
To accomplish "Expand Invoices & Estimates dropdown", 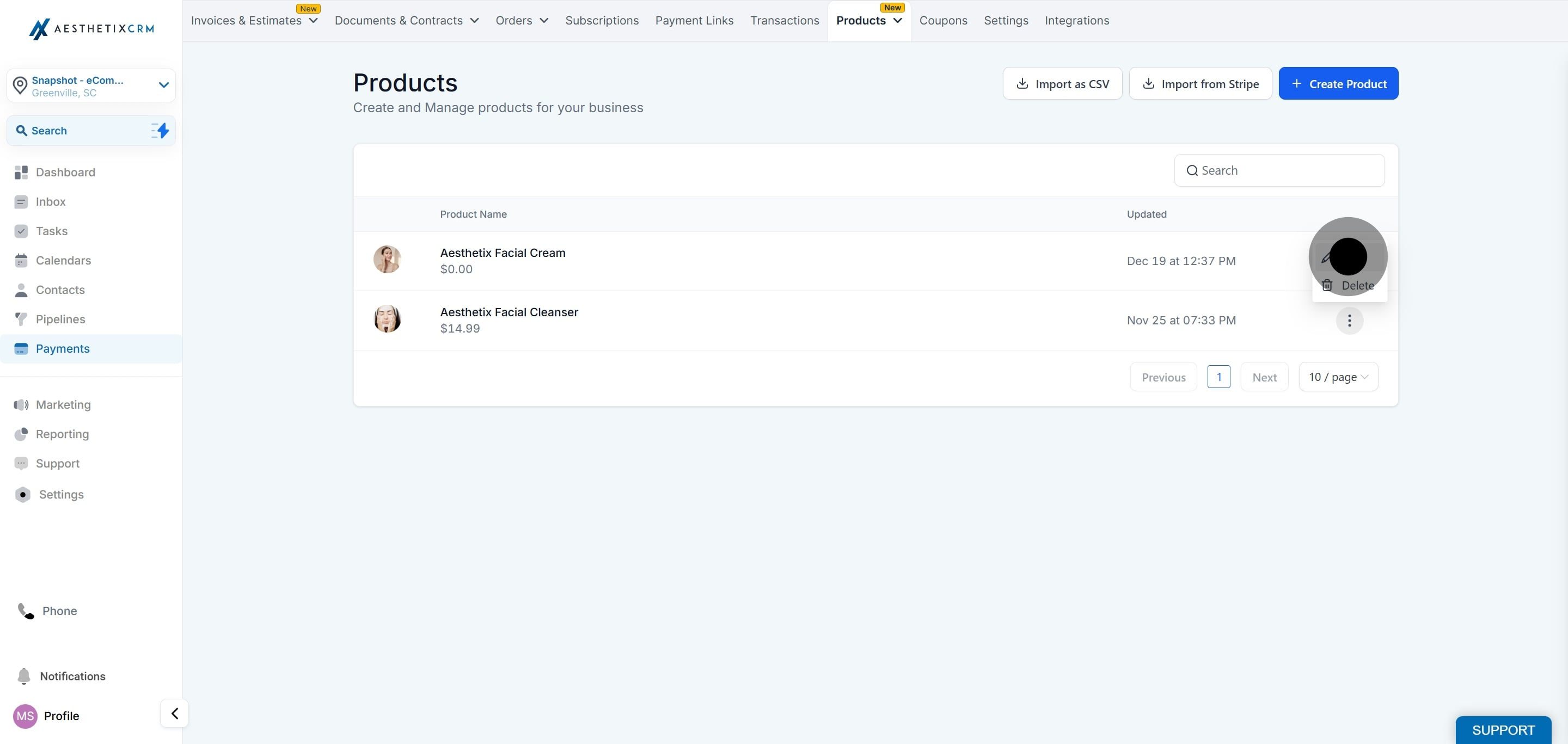I will pos(314,21).
